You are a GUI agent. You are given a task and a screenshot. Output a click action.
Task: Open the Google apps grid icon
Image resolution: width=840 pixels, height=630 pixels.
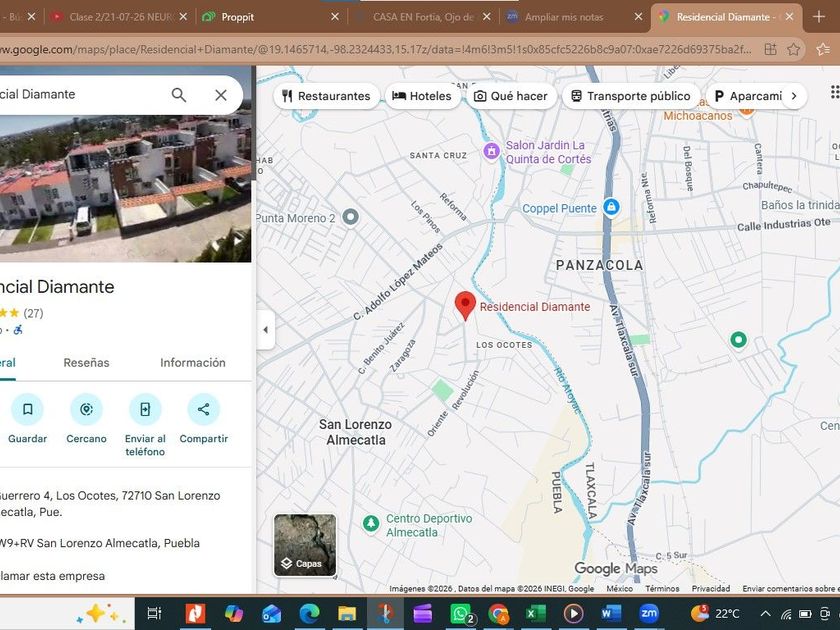(x=835, y=92)
